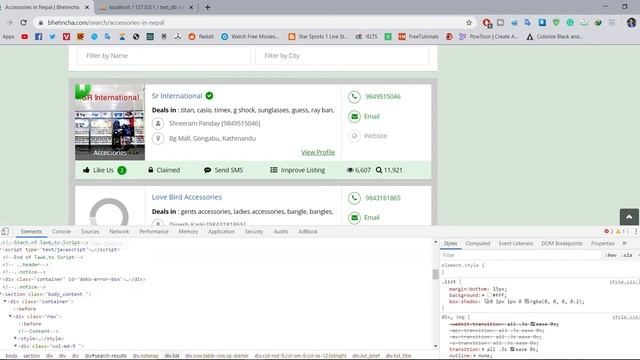Click the Sr International listing photo

pos(110,122)
